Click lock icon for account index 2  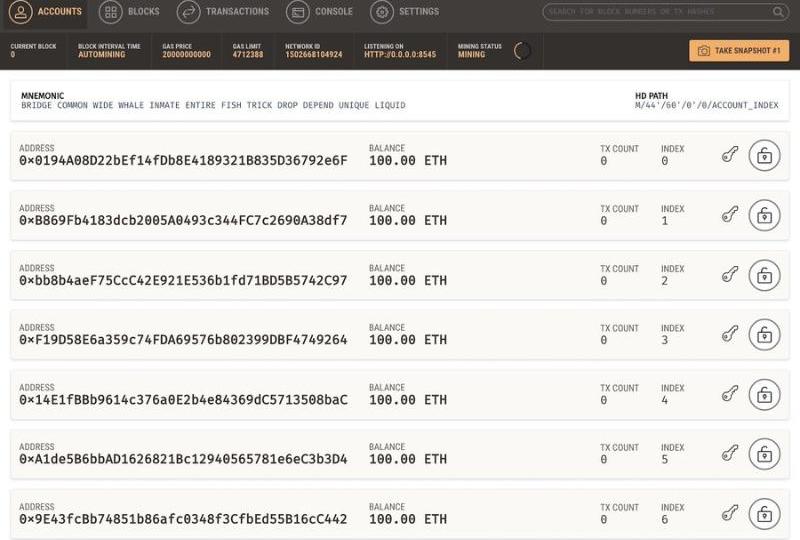764,275
